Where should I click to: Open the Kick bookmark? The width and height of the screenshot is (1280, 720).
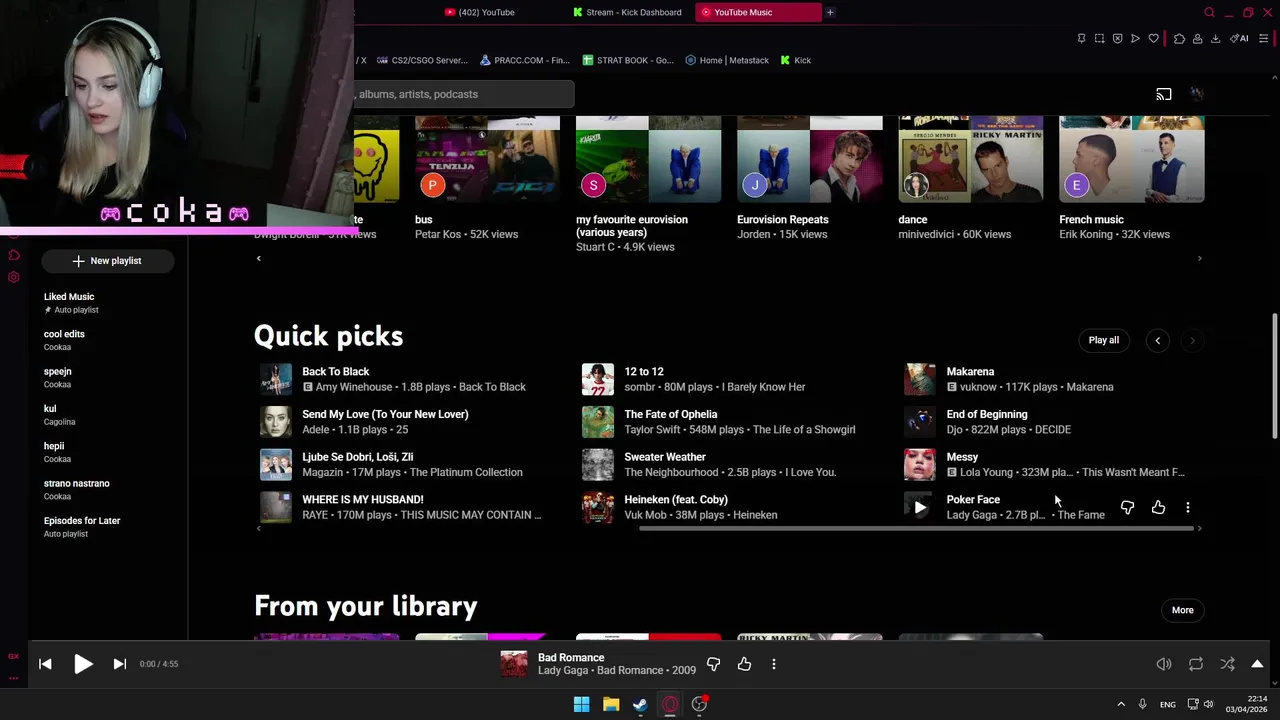click(796, 60)
